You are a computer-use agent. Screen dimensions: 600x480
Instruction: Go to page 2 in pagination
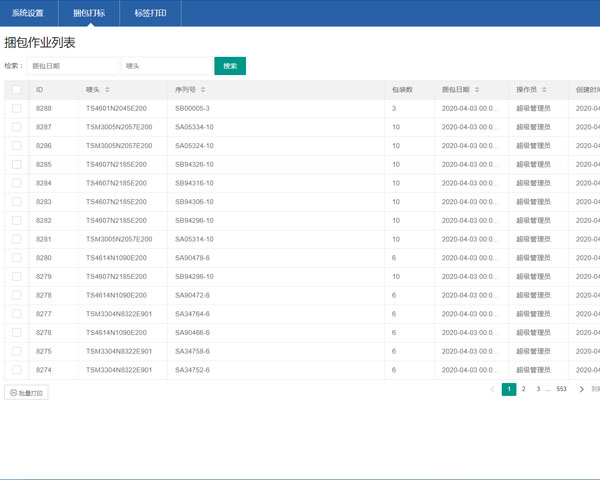pyautogui.click(x=523, y=389)
